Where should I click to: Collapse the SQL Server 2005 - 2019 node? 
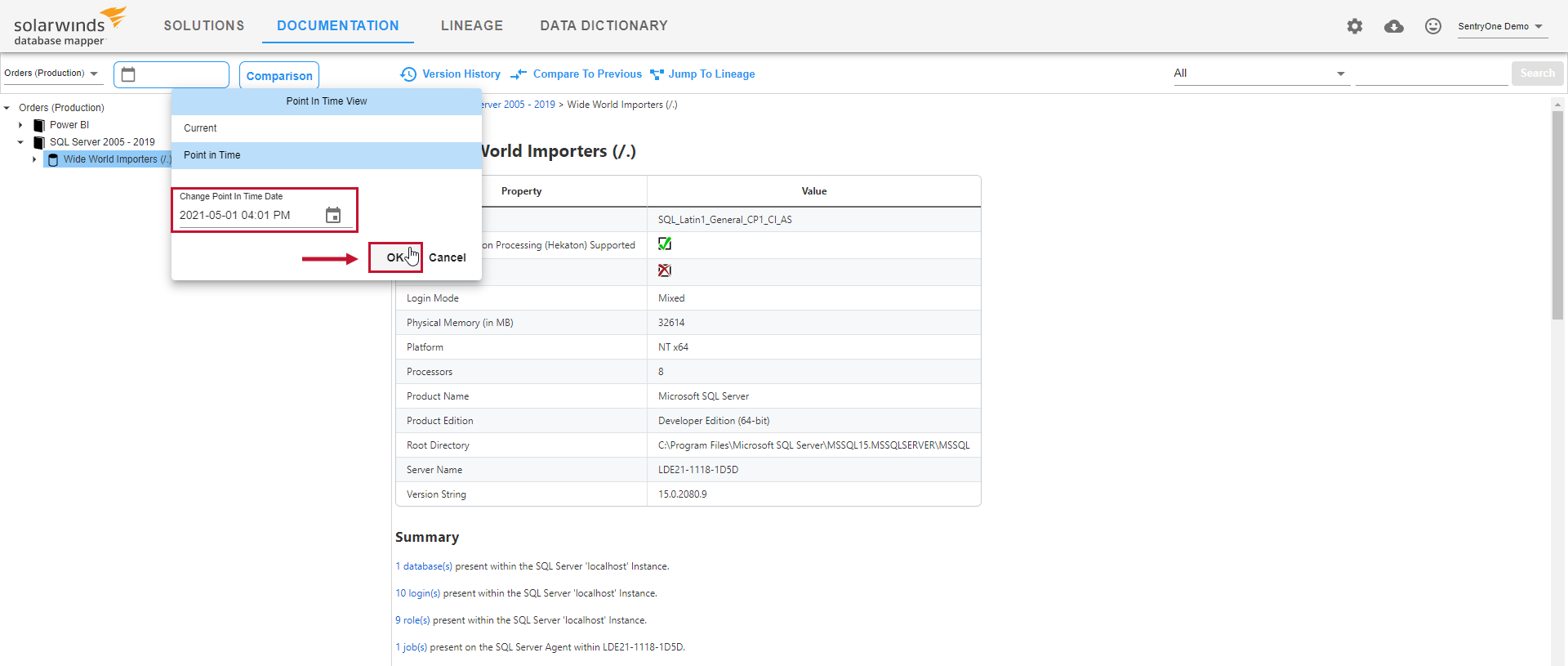point(20,142)
